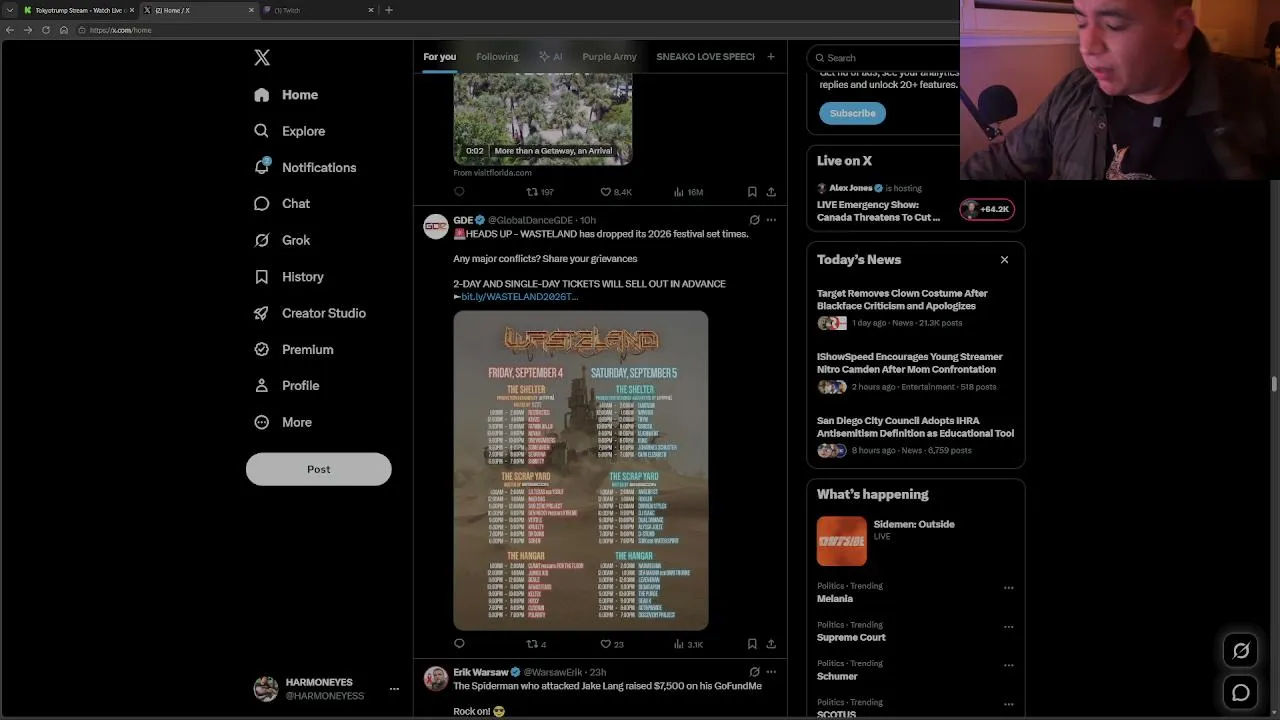Click the +64.2K listeners badge
Image resolution: width=1280 pixels, height=720 pixels.
tap(987, 209)
